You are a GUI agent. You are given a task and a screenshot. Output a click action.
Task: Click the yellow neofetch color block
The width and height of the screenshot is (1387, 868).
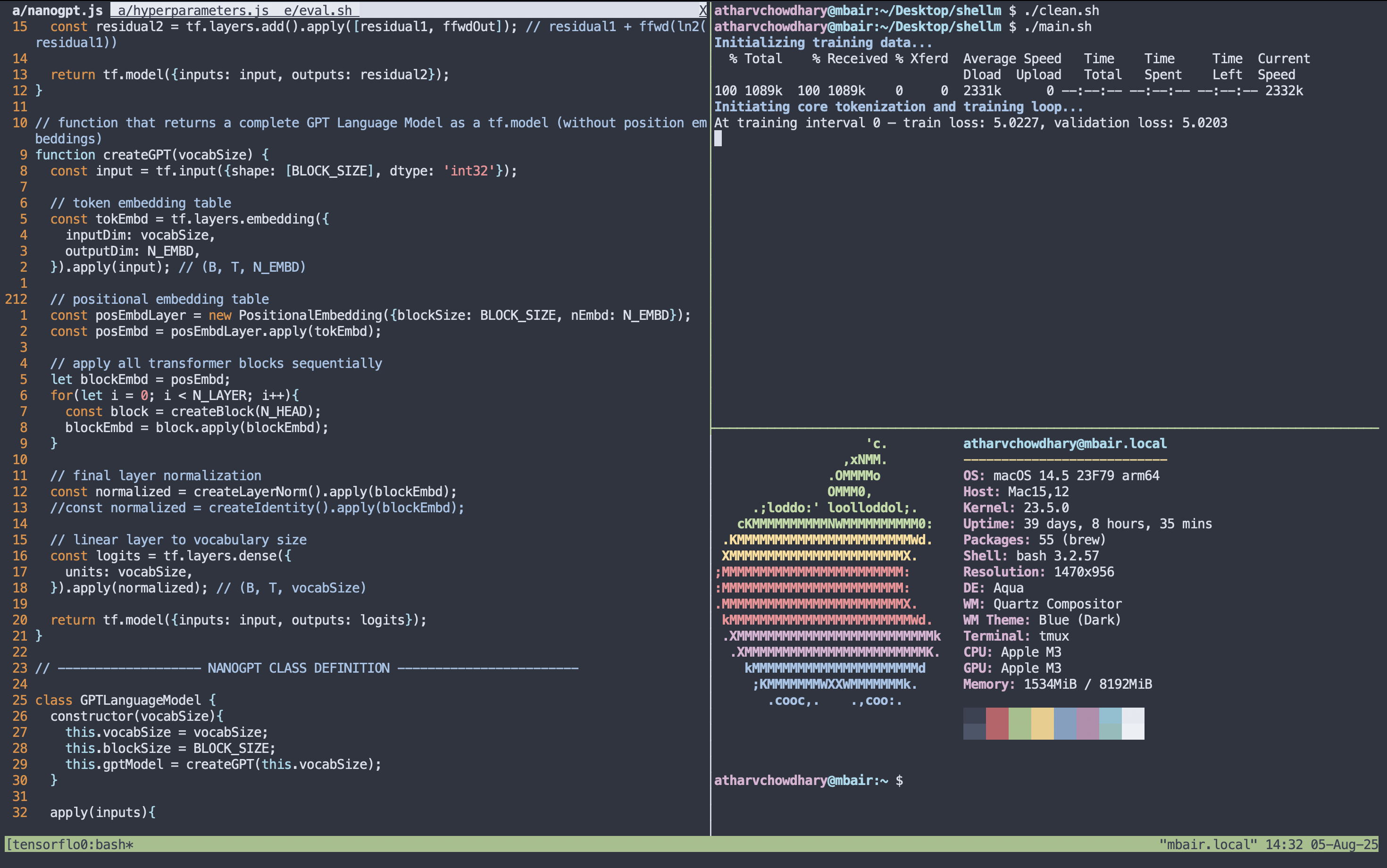pyautogui.click(x=1042, y=723)
